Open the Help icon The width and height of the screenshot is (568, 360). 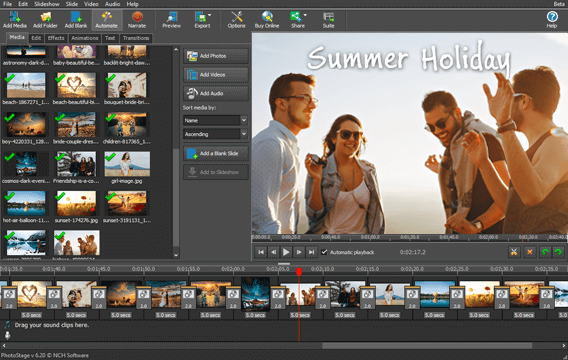point(552,20)
